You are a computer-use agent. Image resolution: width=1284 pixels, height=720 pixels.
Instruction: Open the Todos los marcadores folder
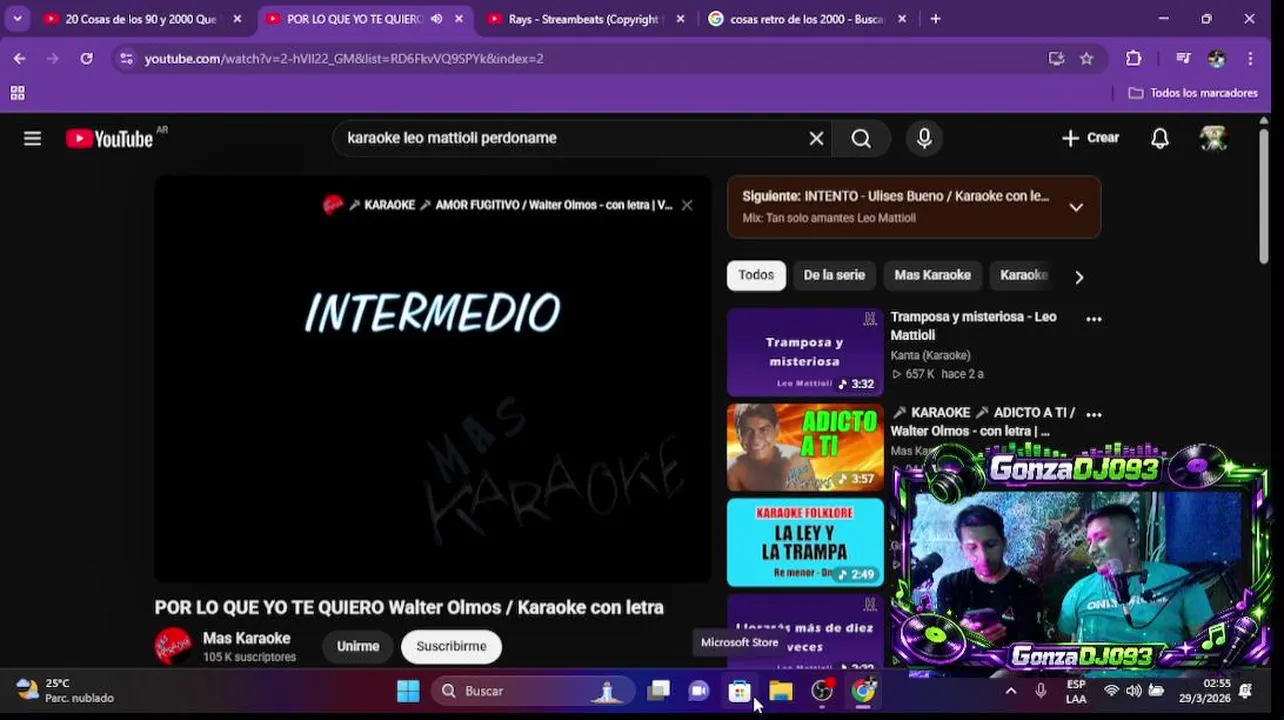(x=1193, y=93)
